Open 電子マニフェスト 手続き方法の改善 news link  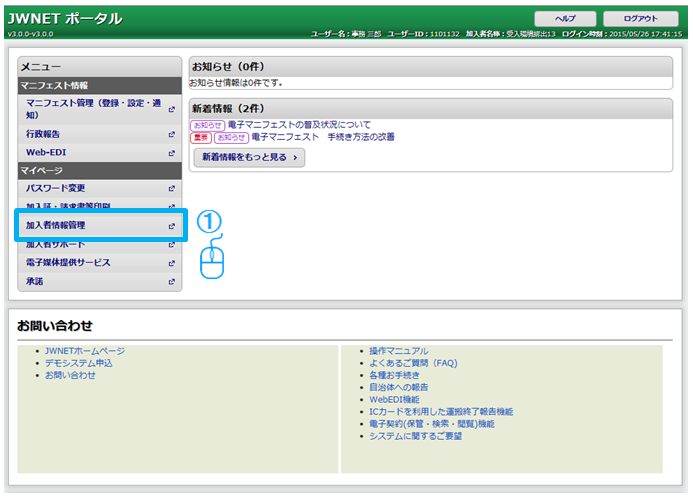323,137
